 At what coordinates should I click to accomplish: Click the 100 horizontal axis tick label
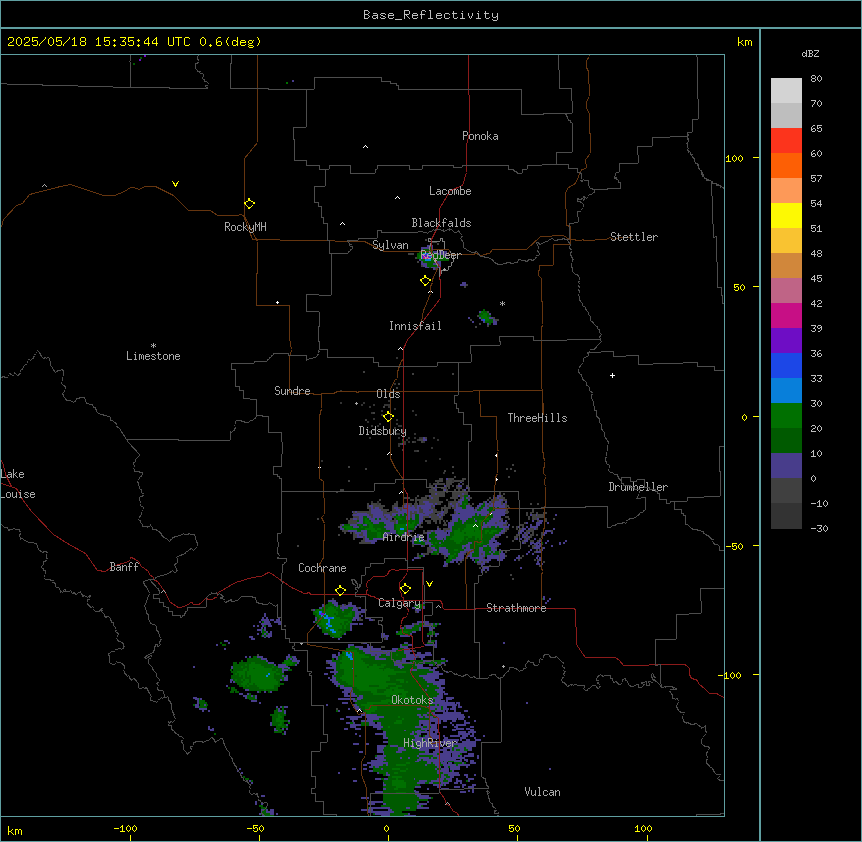[643, 828]
